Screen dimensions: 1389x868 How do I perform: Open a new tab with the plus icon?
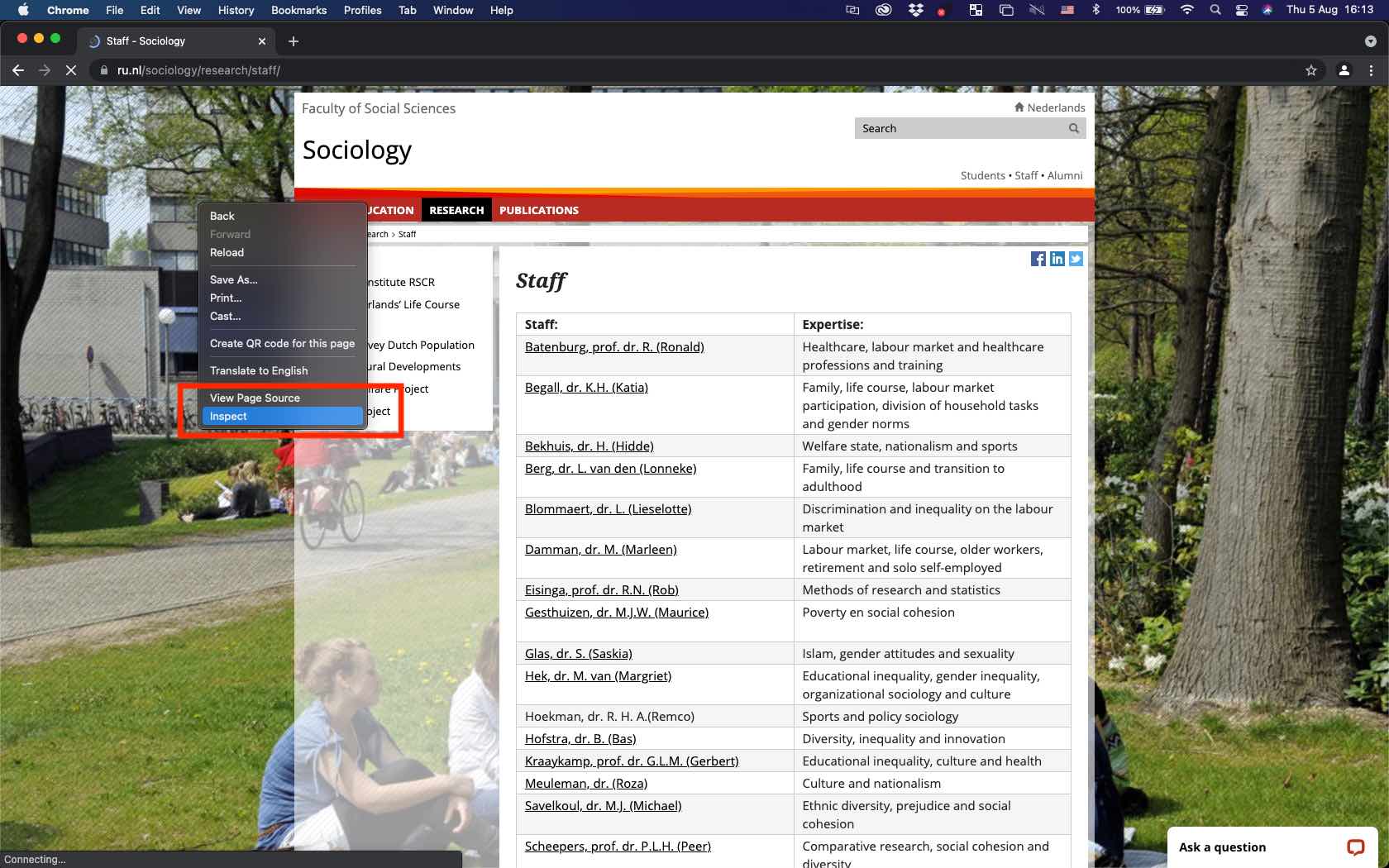pos(294,41)
